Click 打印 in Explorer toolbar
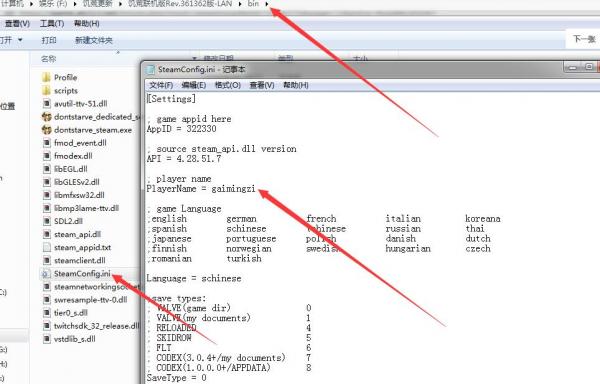 49,40
